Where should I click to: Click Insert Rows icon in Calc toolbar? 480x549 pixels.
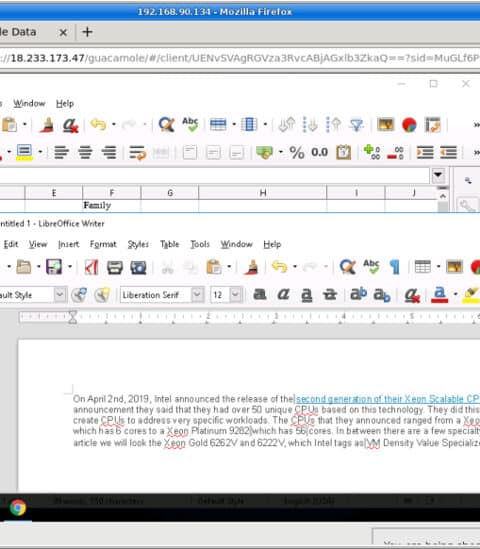(x=218, y=124)
